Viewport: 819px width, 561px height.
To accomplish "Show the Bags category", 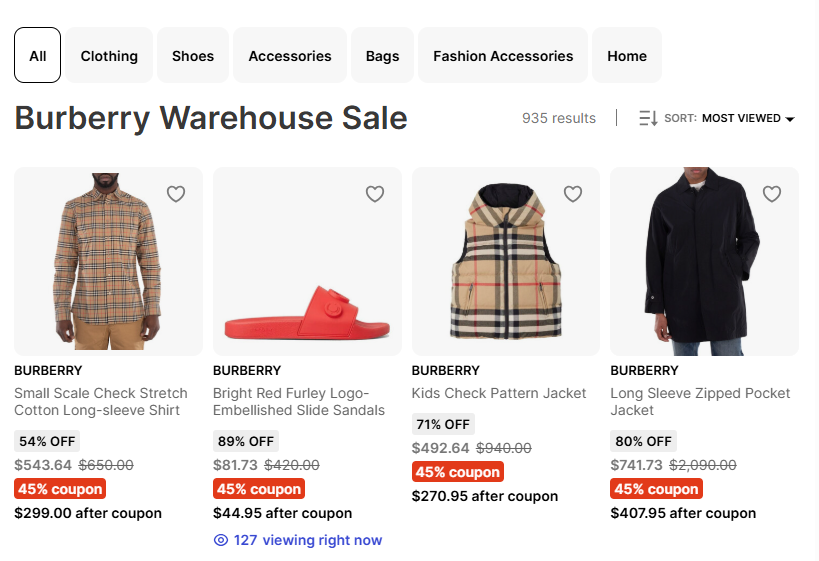I will [382, 56].
